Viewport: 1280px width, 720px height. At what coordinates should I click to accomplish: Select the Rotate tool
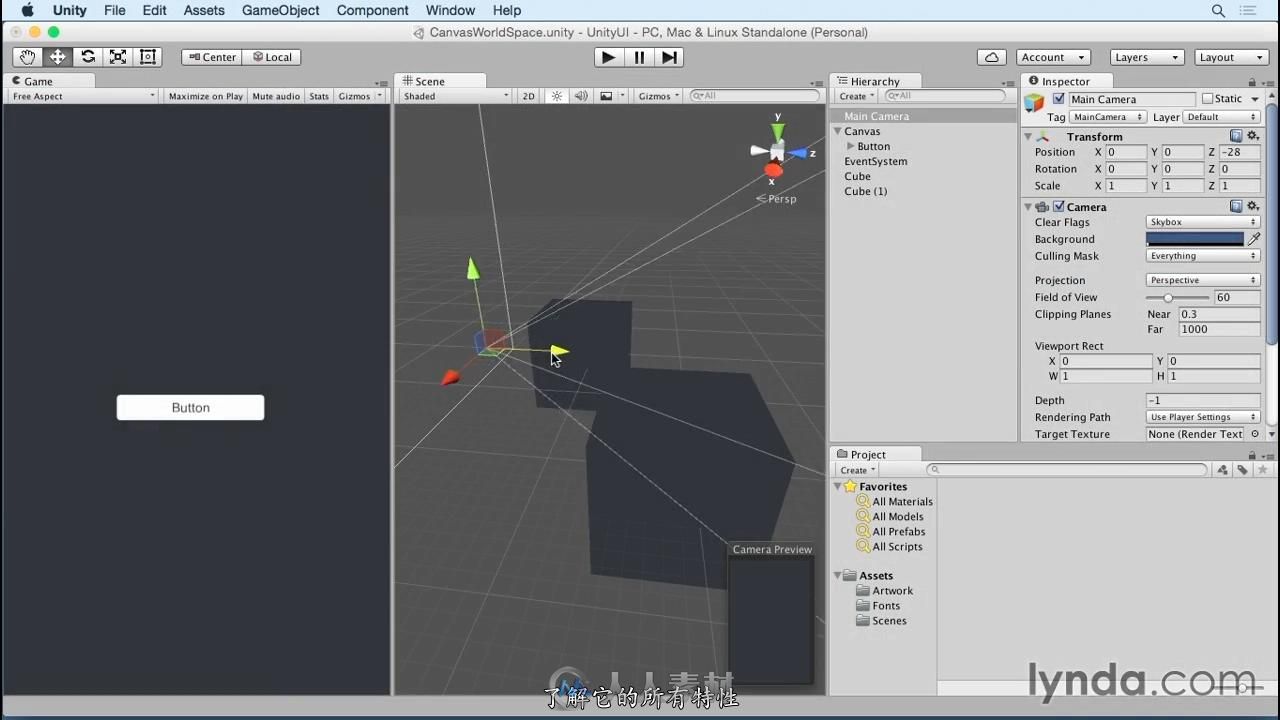[x=88, y=57]
